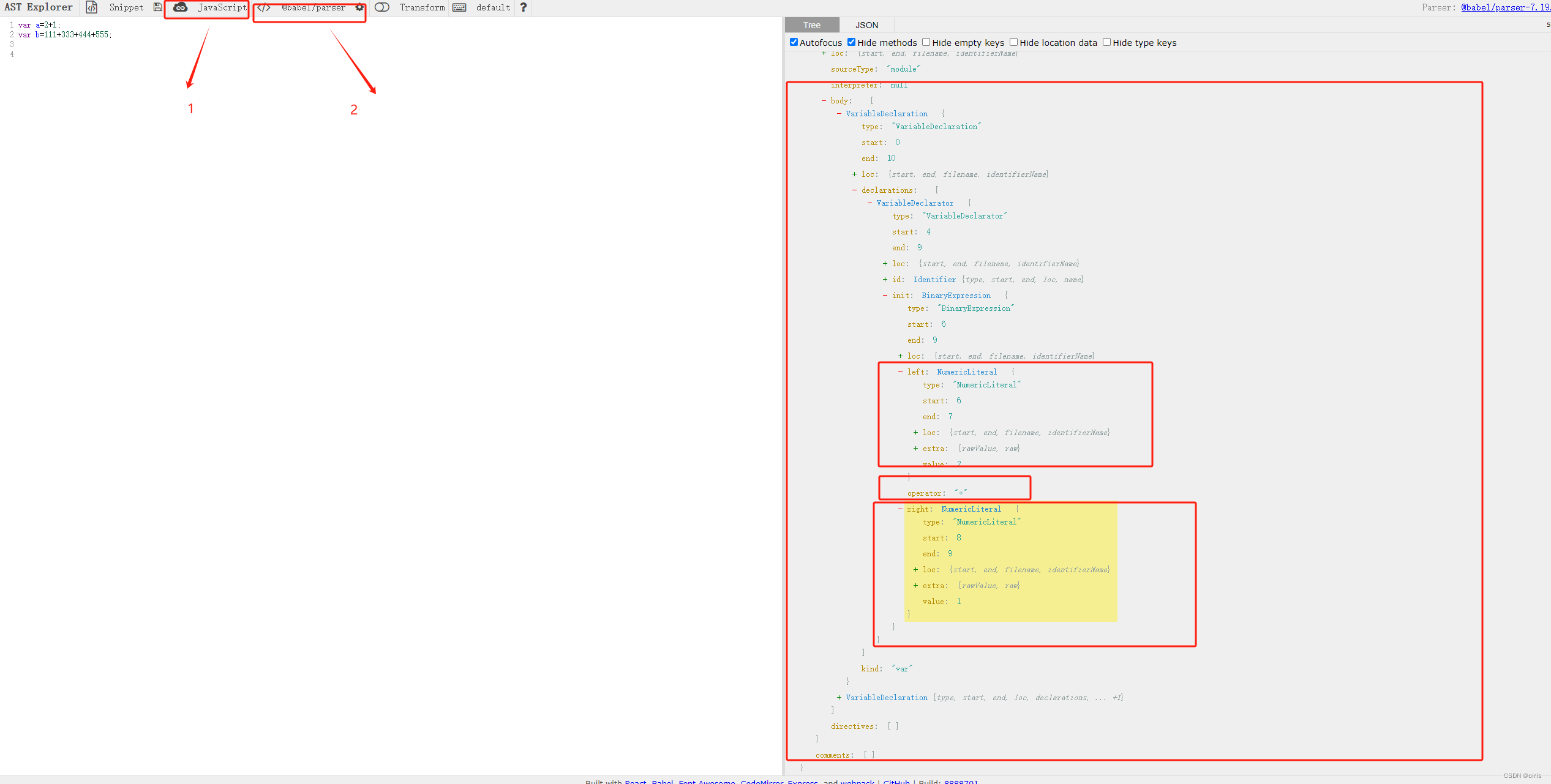Click the keyboard keymap icon
1551x784 pixels.
pyautogui.click(x=459, y=7)
